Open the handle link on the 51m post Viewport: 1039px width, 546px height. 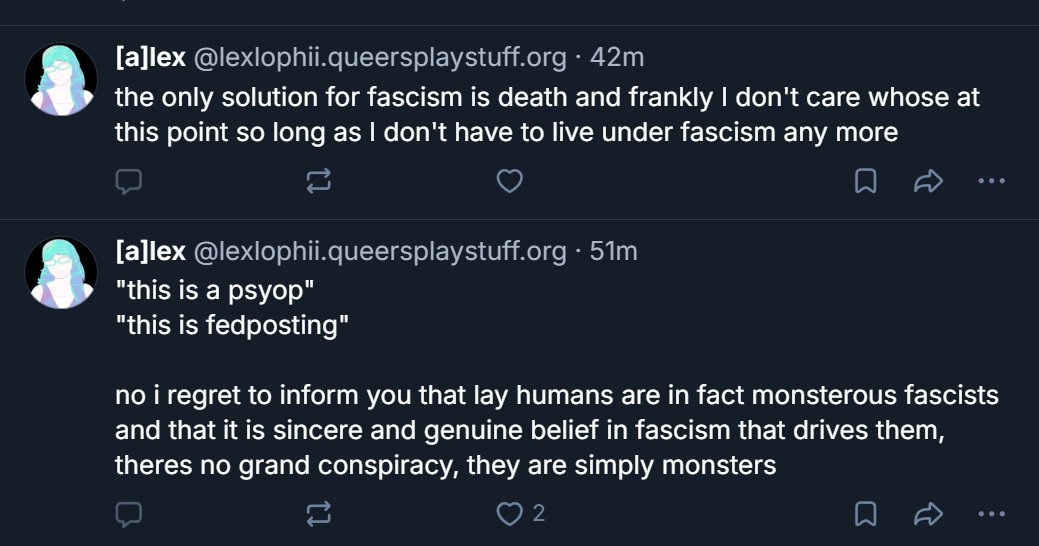click(x=380, y=251)
